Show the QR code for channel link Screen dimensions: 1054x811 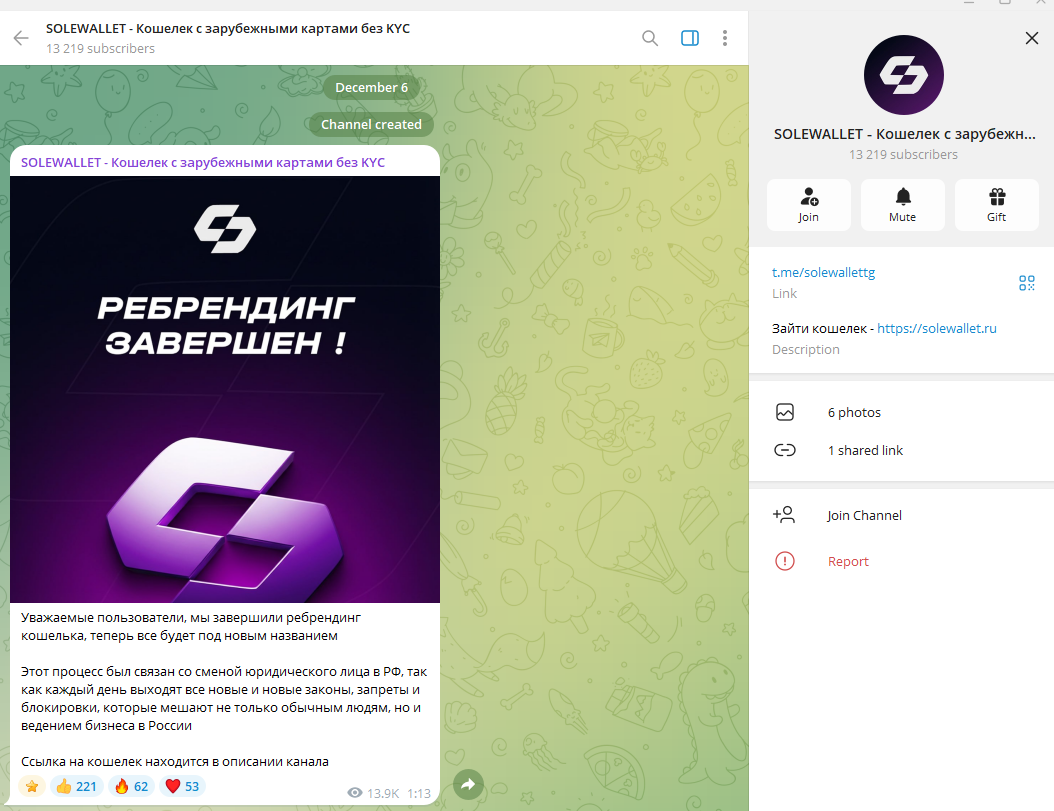[x=1026, y=283]
